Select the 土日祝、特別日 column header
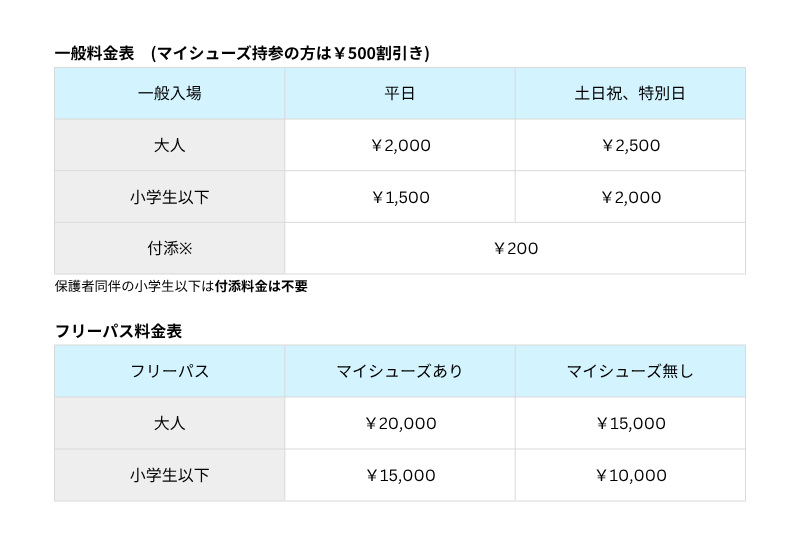The width and height of the screenshot is (800, 545). (630, 93)
